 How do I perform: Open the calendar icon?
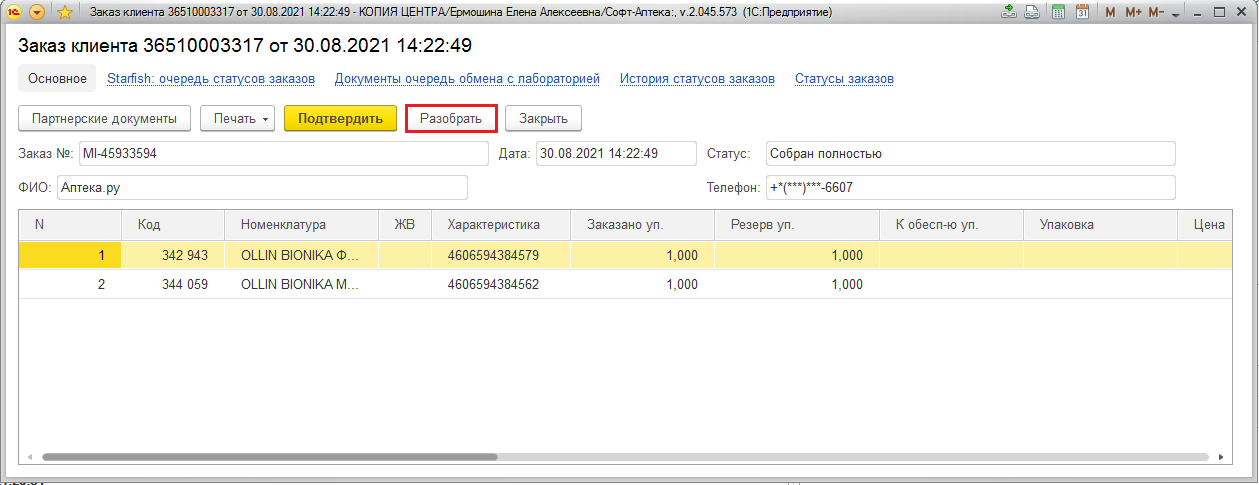pyautogui.click(x=1081, y=12)
